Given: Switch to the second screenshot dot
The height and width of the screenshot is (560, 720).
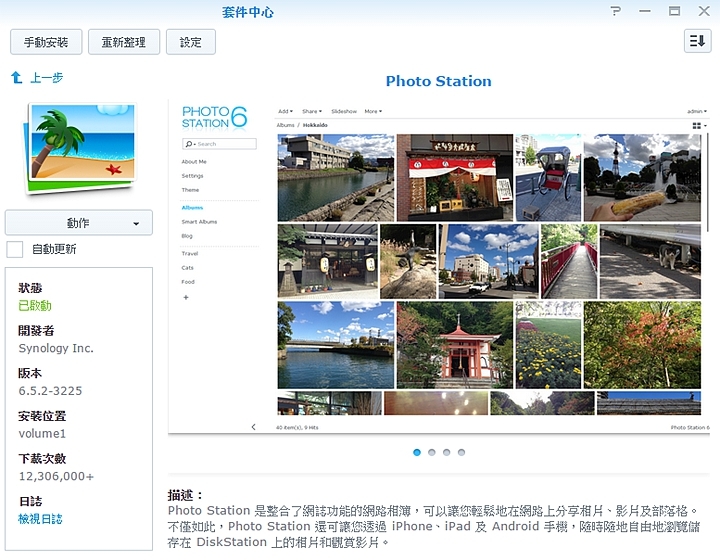Looking at the screenshot, I should coord(432,452).
